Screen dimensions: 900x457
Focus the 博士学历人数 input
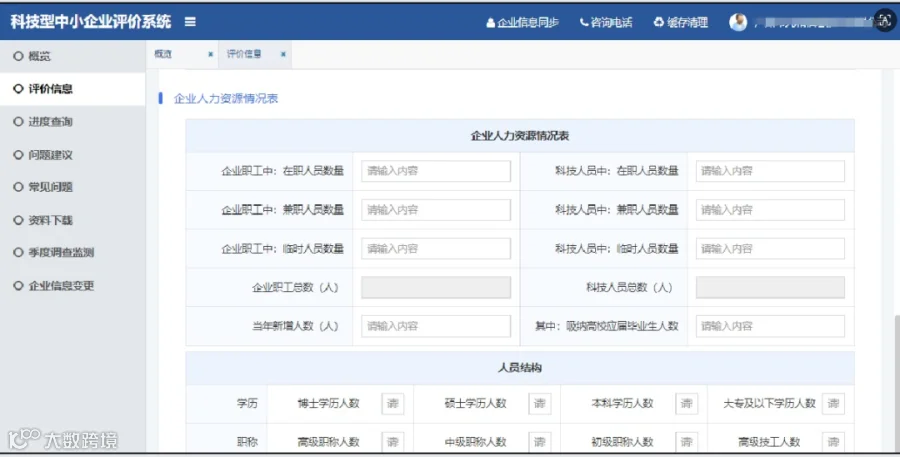[393, 404]
